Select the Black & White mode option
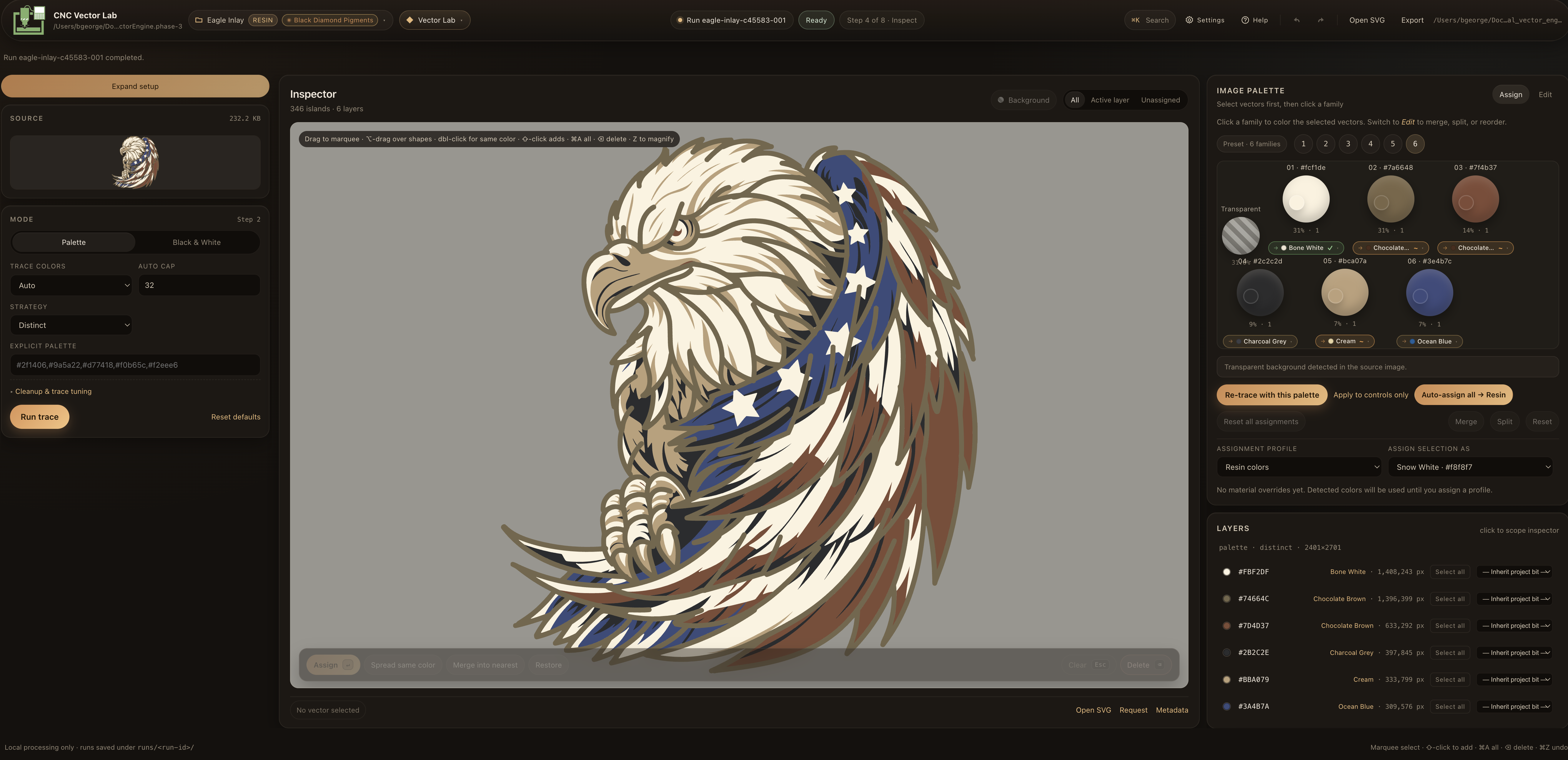 (x=197, y=242)
